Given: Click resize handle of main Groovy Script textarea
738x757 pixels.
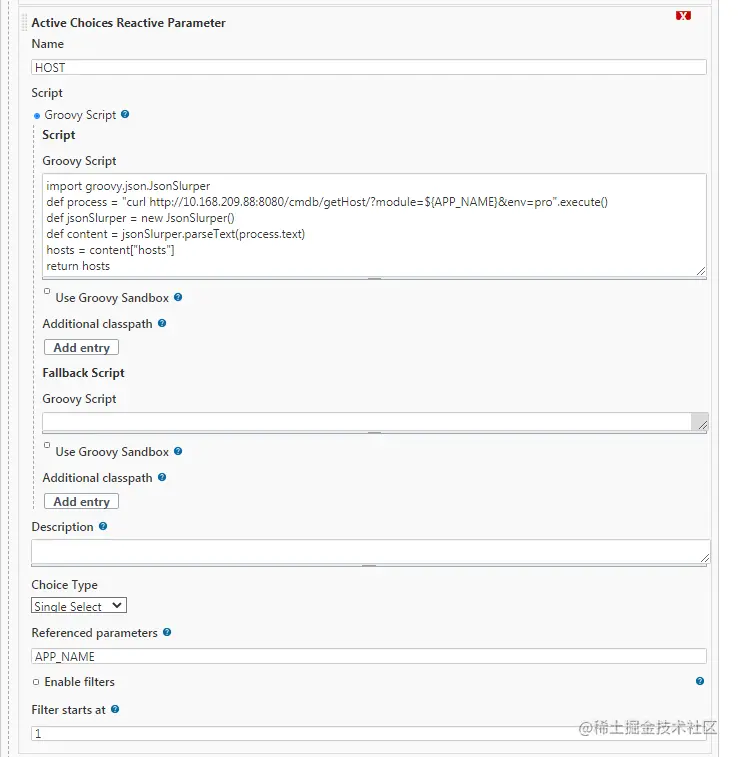Looking at the screenshot, I should pos(701,270).
